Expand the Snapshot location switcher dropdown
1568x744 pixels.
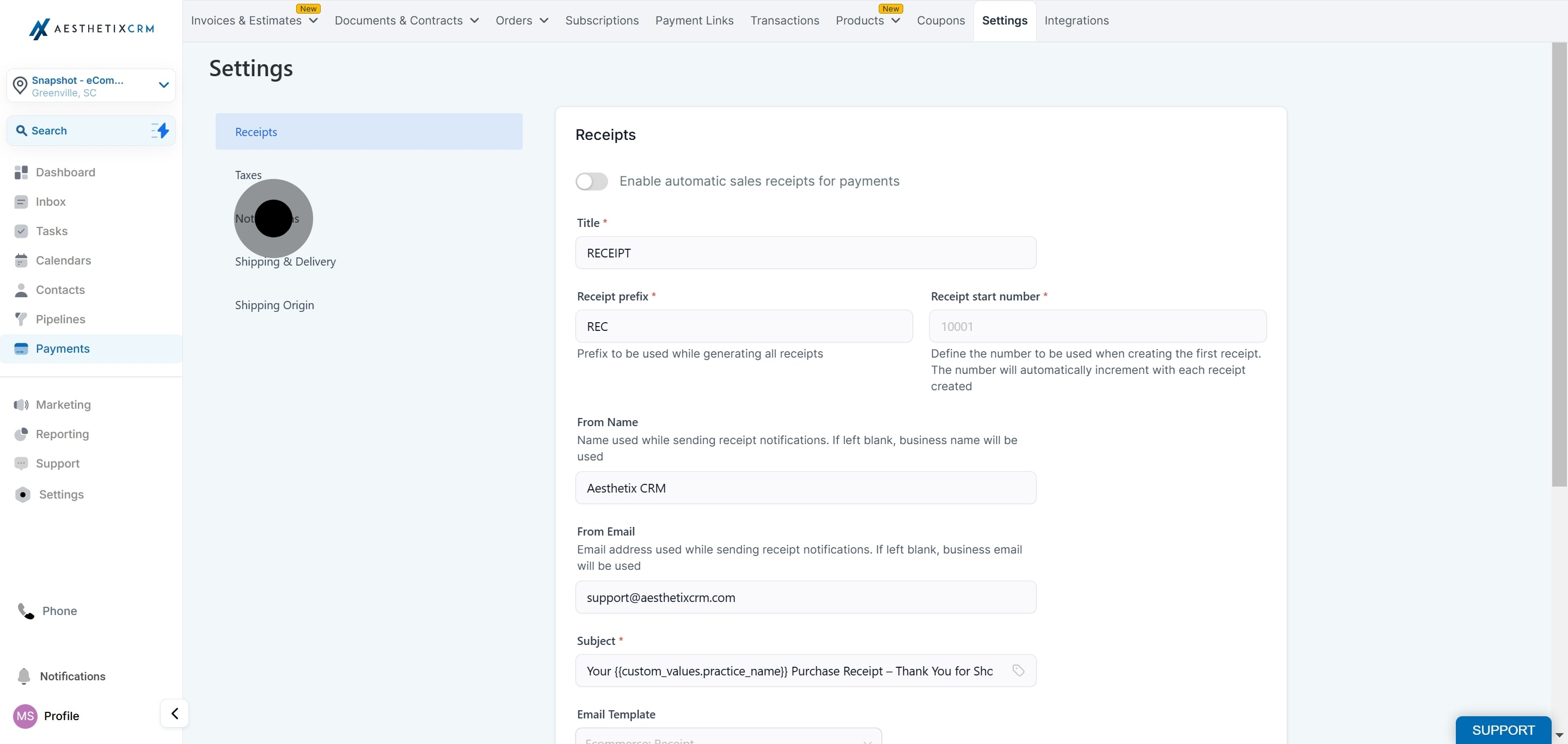coord(163,85)
